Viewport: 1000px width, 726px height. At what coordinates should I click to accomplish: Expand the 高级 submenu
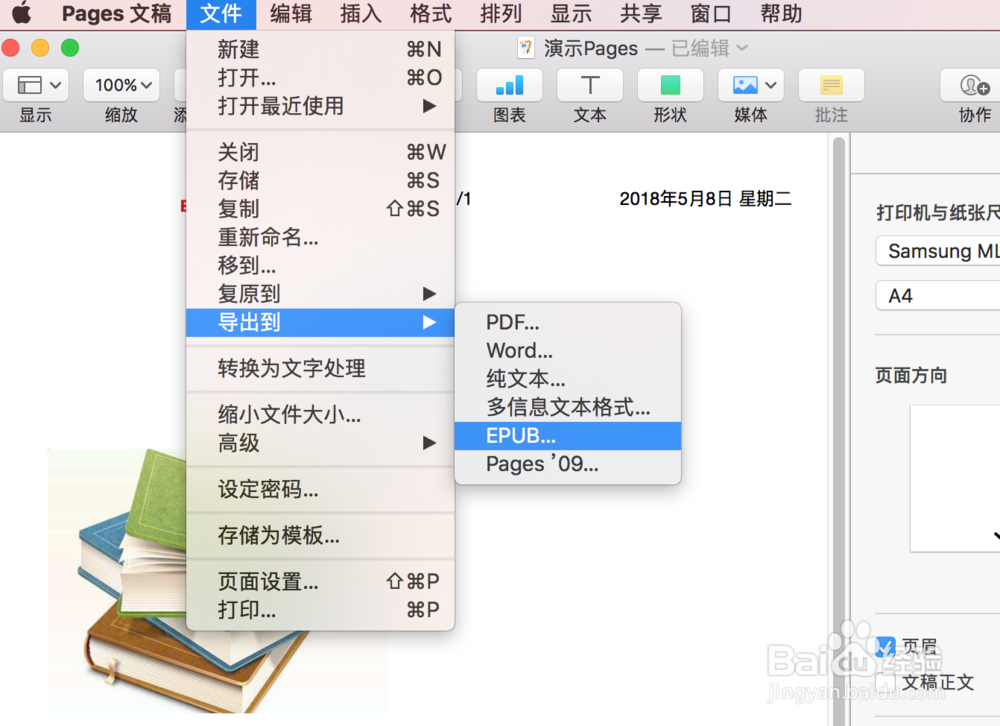(240, 443)
